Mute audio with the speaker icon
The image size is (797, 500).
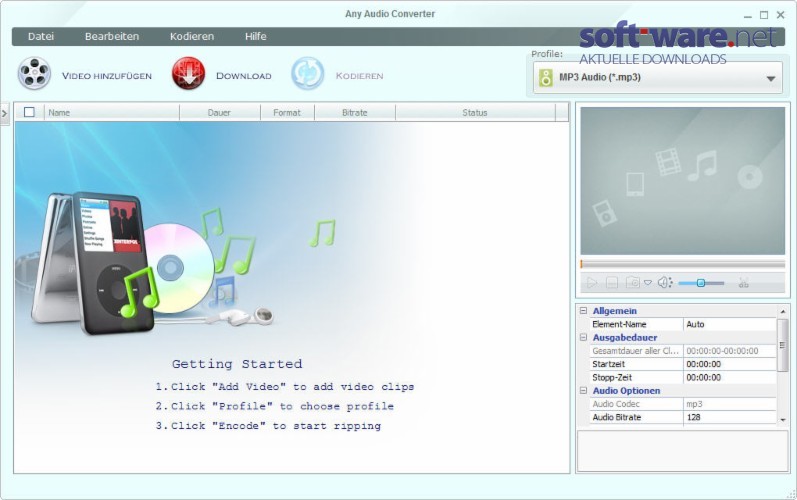point(665,283)
